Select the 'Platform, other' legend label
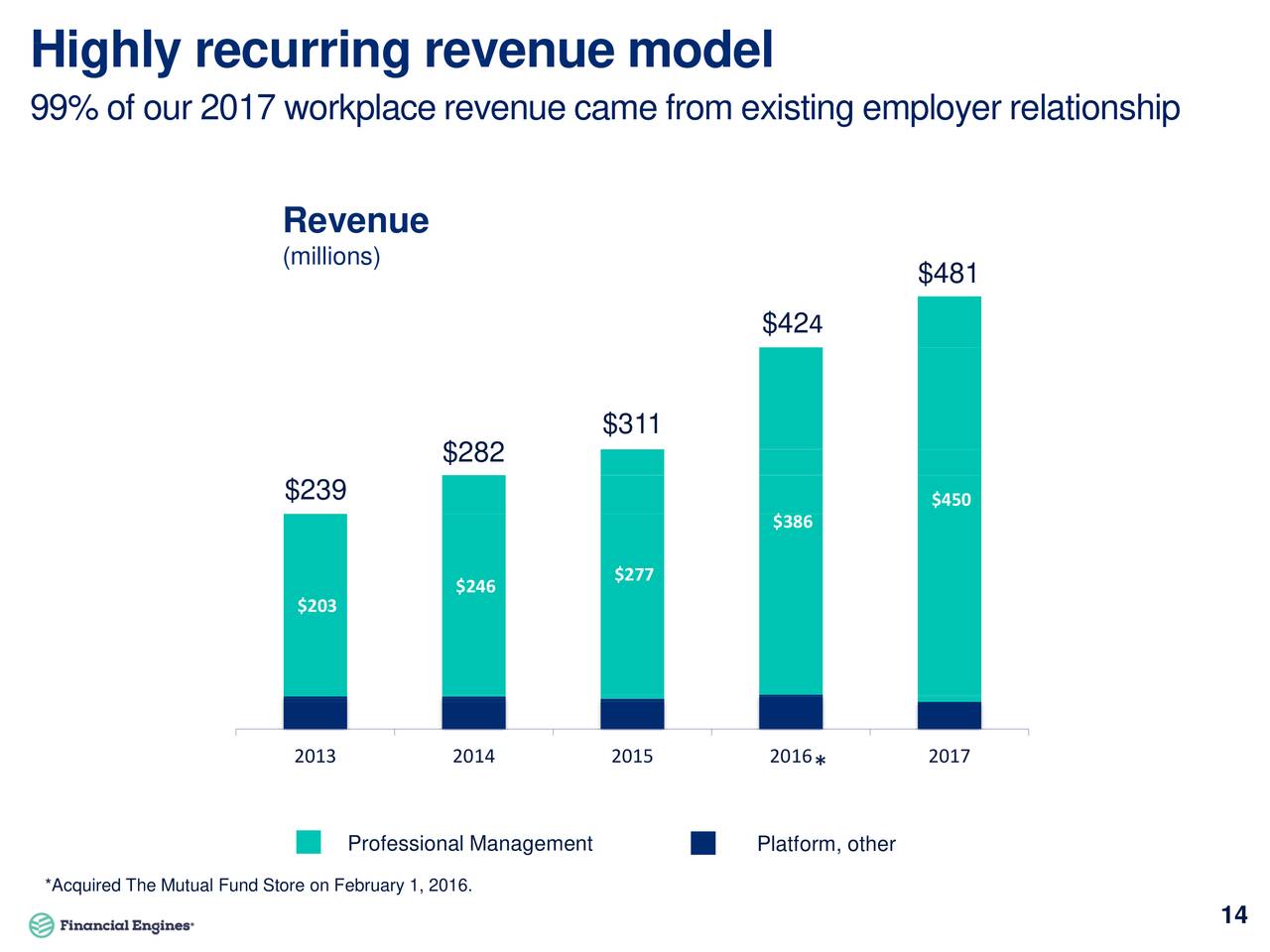The height and width of the screenshot is (952, 1270). click(825, 844)
